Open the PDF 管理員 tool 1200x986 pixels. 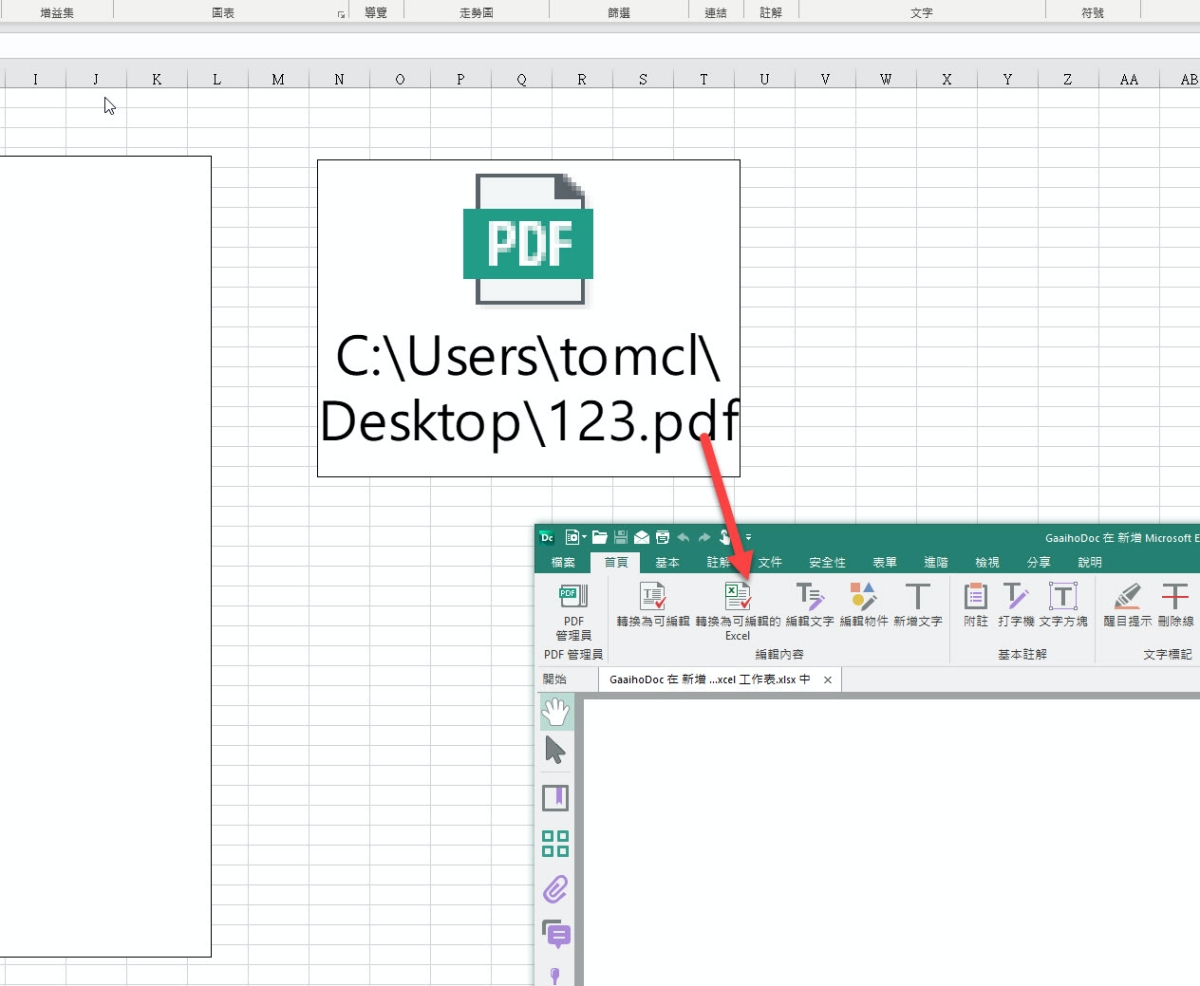[573, 611]
